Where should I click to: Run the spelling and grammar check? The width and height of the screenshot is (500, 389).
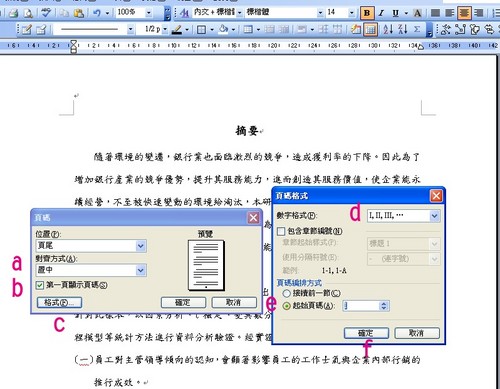46,13
